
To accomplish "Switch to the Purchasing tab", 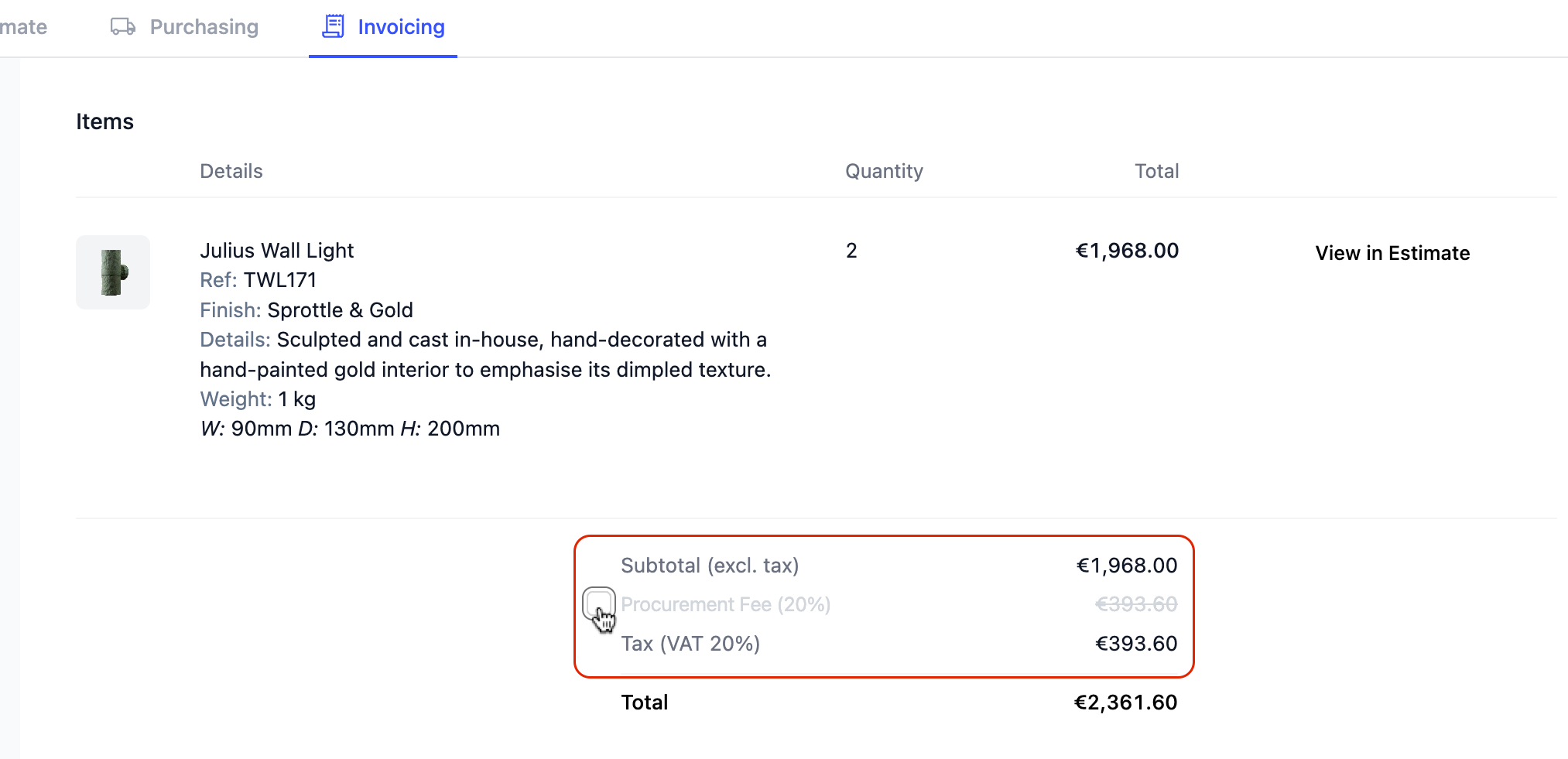I will (x=184, y=27).
